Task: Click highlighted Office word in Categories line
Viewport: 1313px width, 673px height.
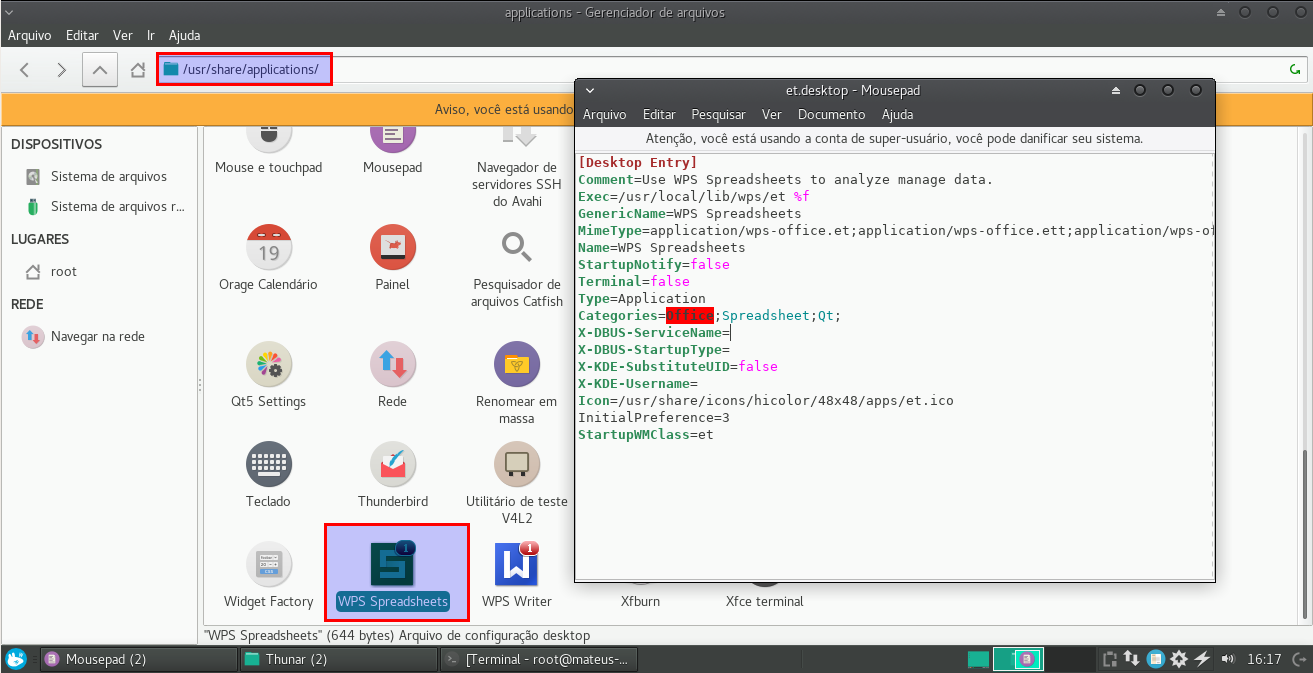Action: point(690,316)
